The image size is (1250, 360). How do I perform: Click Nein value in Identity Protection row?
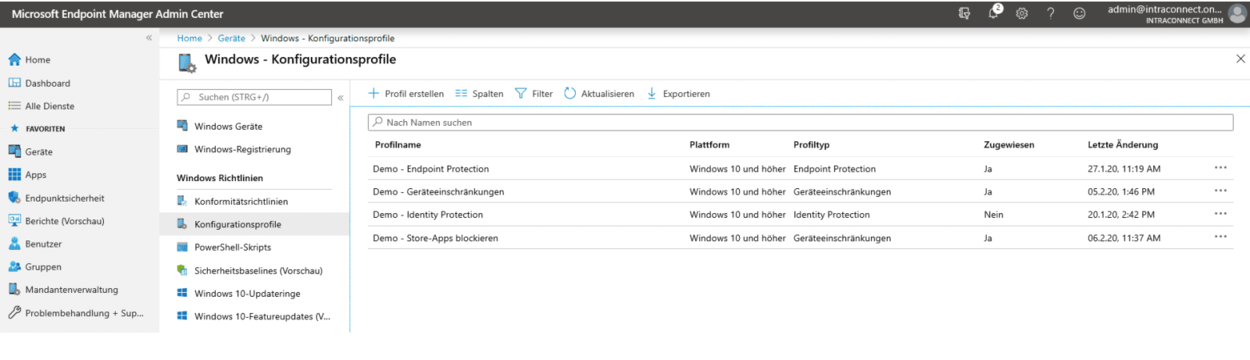click(993, 214)
